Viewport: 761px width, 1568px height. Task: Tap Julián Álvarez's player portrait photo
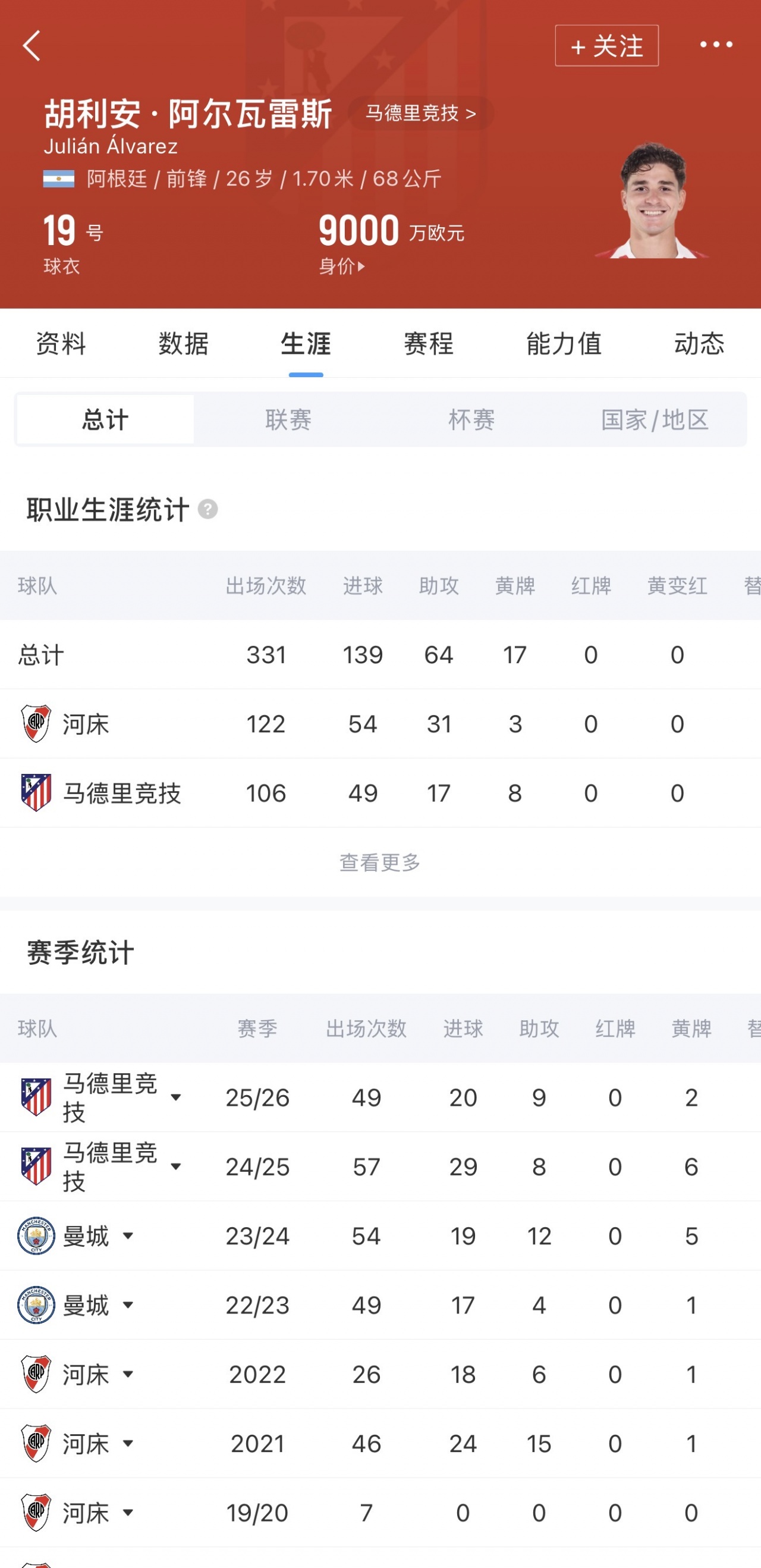(652, 200)
